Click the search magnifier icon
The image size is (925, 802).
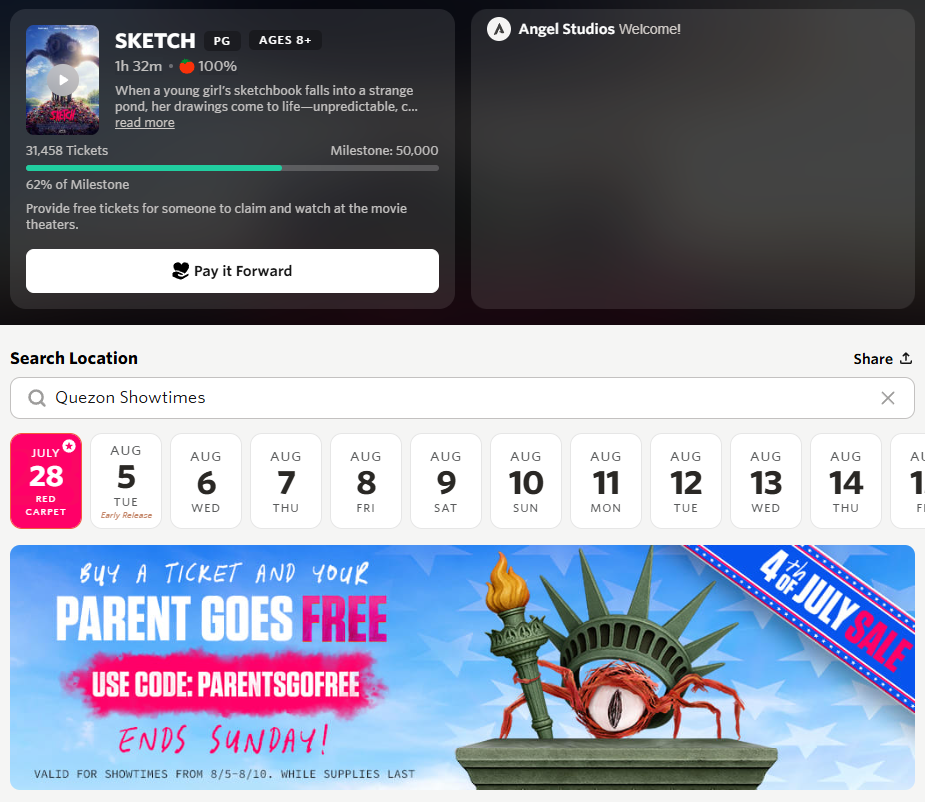click(x=37, y=398)
